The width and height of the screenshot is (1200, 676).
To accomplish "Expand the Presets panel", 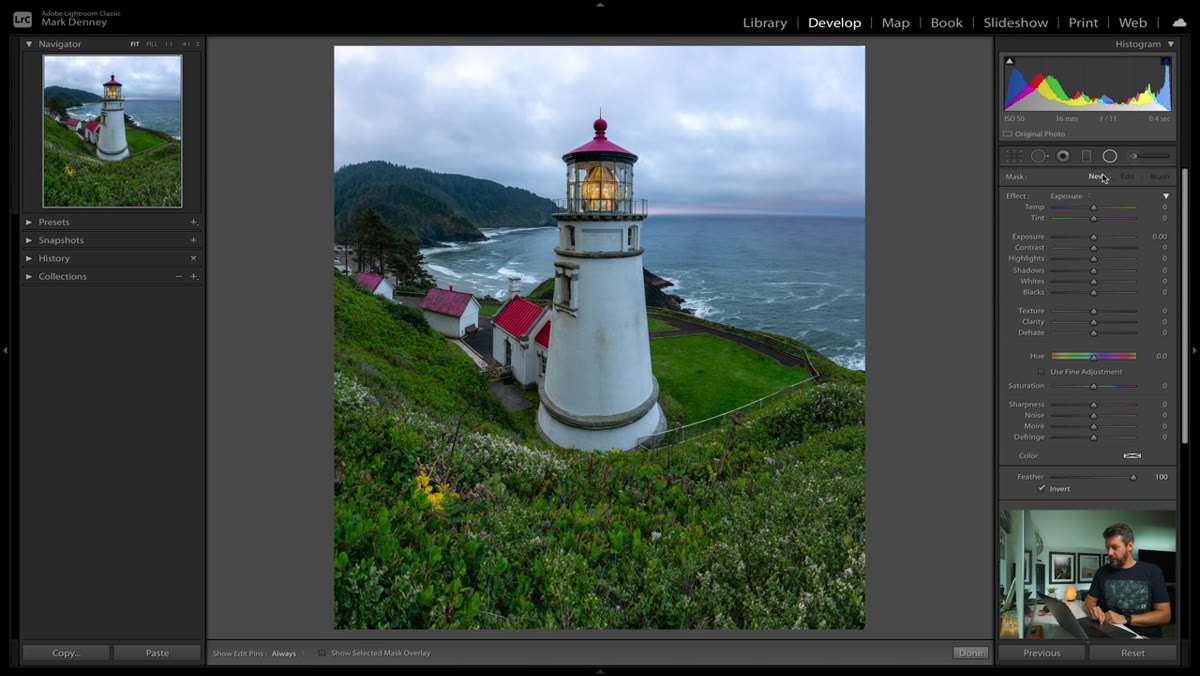I will tap(29, 222).
